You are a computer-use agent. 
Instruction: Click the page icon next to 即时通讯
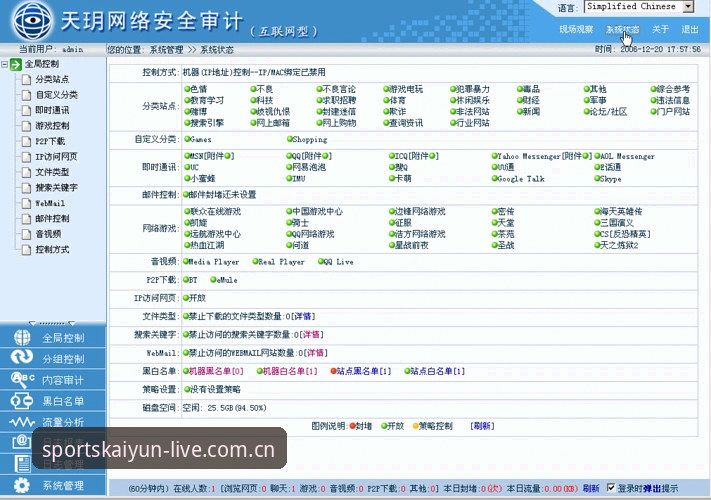(27, 111)
